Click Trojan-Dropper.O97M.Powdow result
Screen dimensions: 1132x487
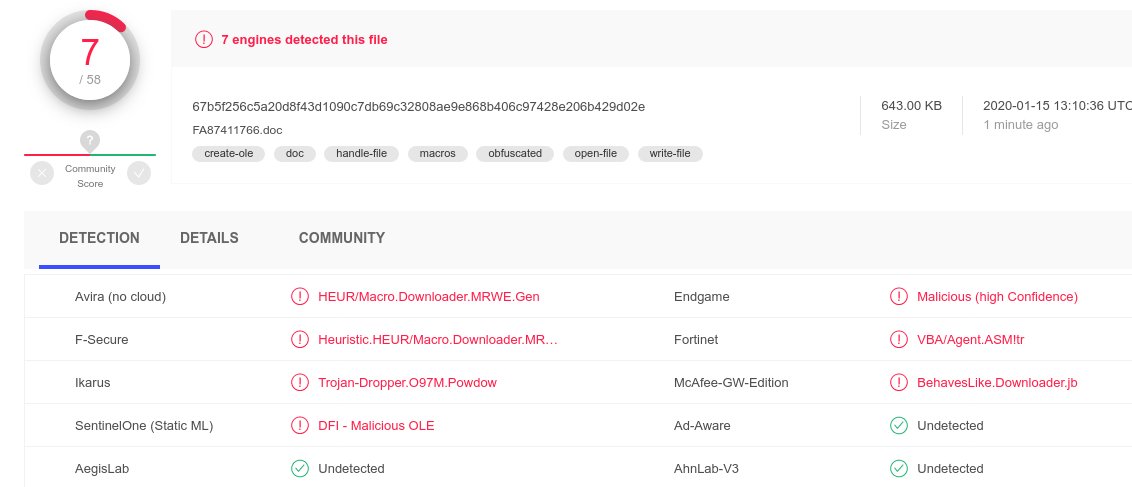point(407,382)
